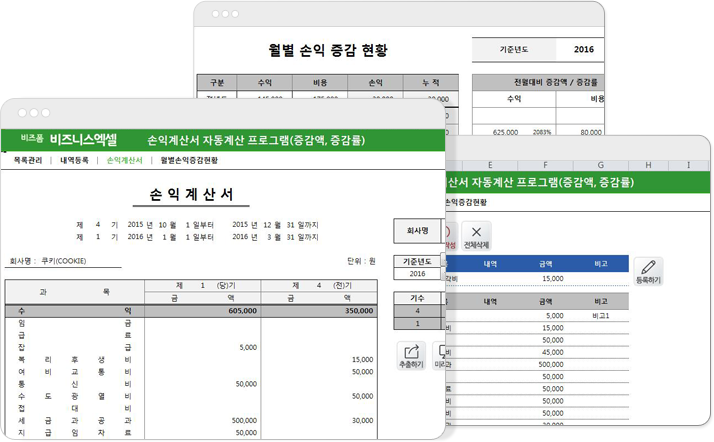This screenshot has width=714, height=442.
Task: Select column header I in right window
Action: click(688, 165)
